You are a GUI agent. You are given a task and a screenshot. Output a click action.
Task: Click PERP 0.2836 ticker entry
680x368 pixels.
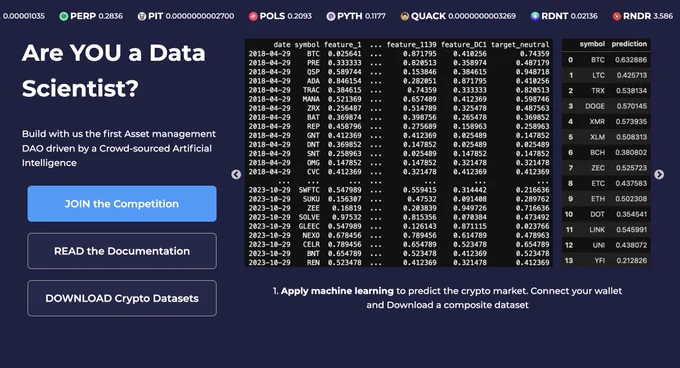[x=91, y=16]
